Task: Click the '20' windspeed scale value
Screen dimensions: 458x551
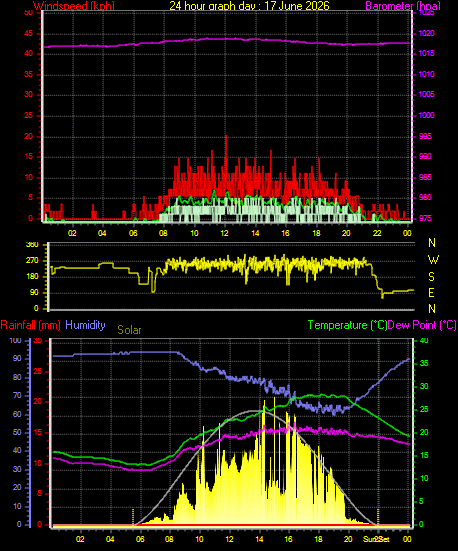Action: (28, 136)
